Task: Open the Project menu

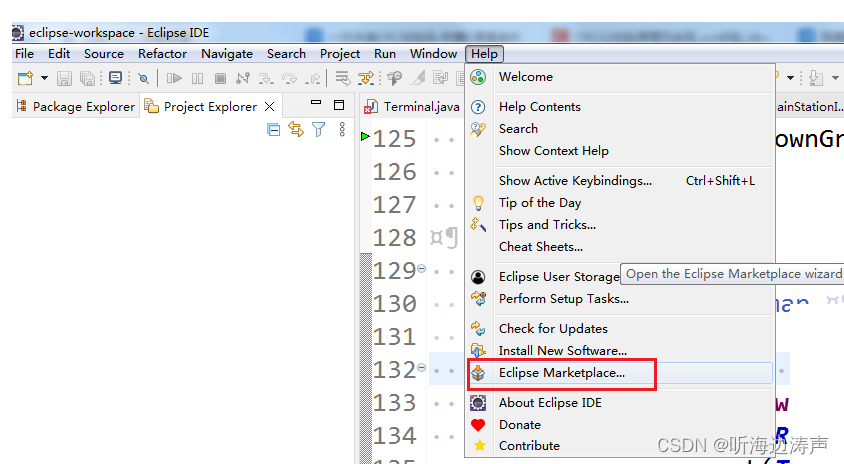Action: pos(340,54)
